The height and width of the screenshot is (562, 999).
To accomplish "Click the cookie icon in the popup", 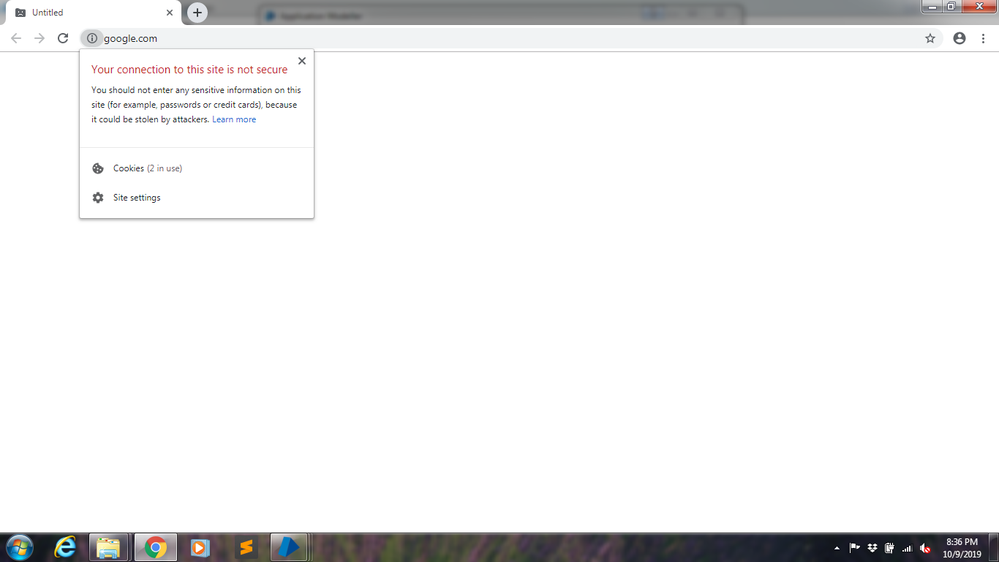I will point(97,168).
